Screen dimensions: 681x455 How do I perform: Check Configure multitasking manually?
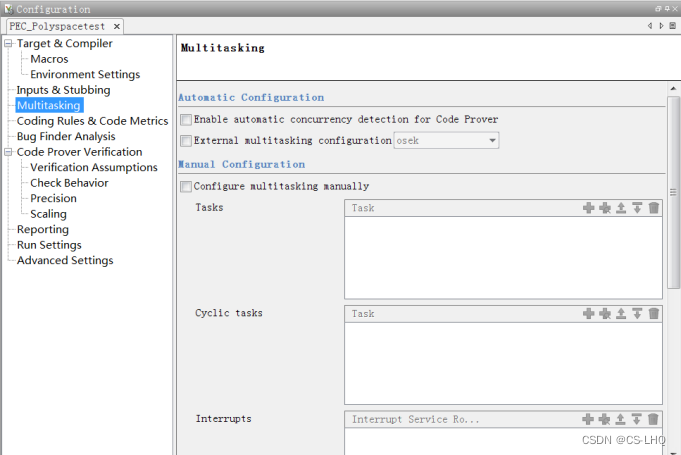(x=186, y=186)
